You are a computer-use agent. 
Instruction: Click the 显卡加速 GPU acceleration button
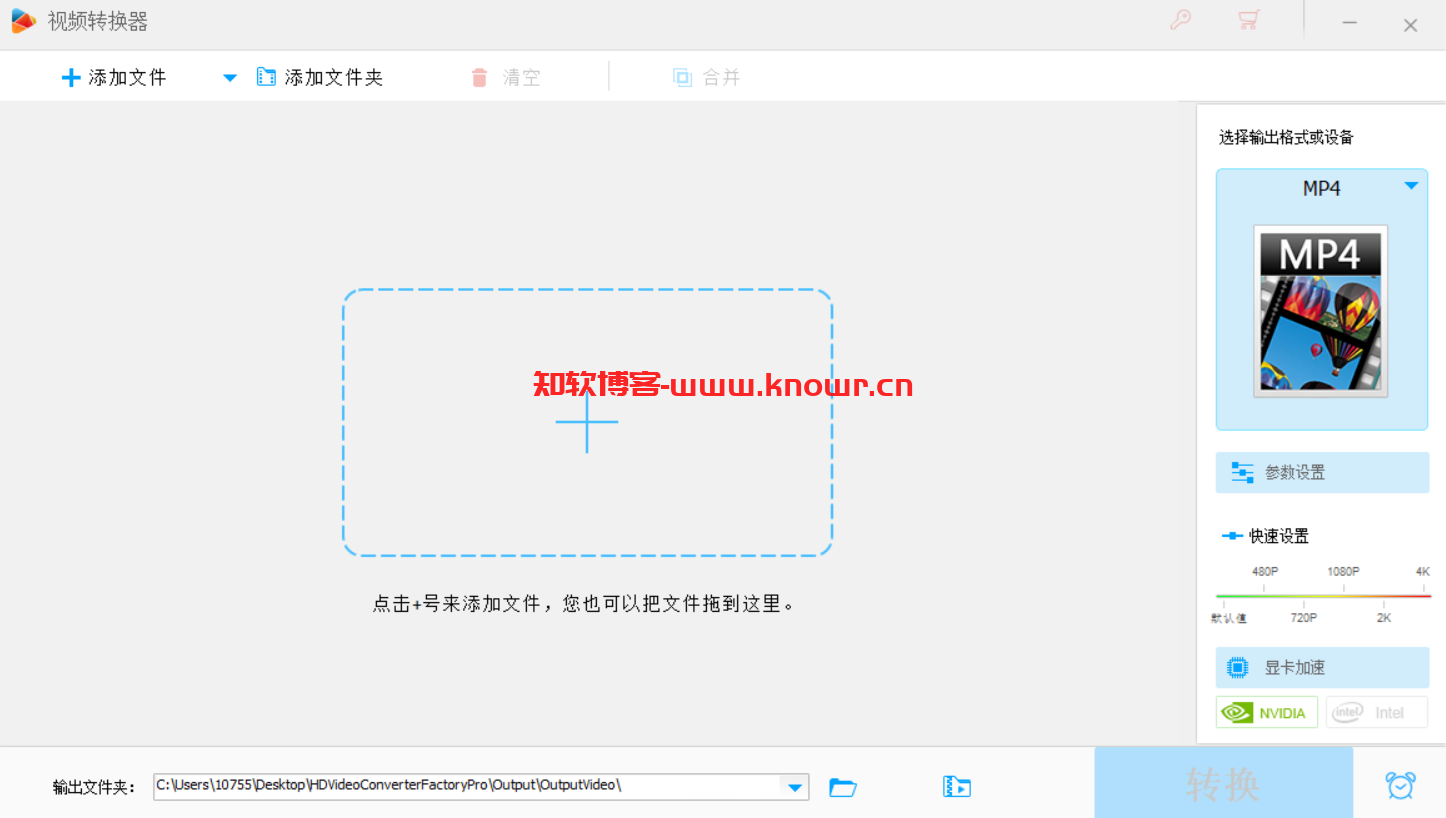tap(1322, 667)
